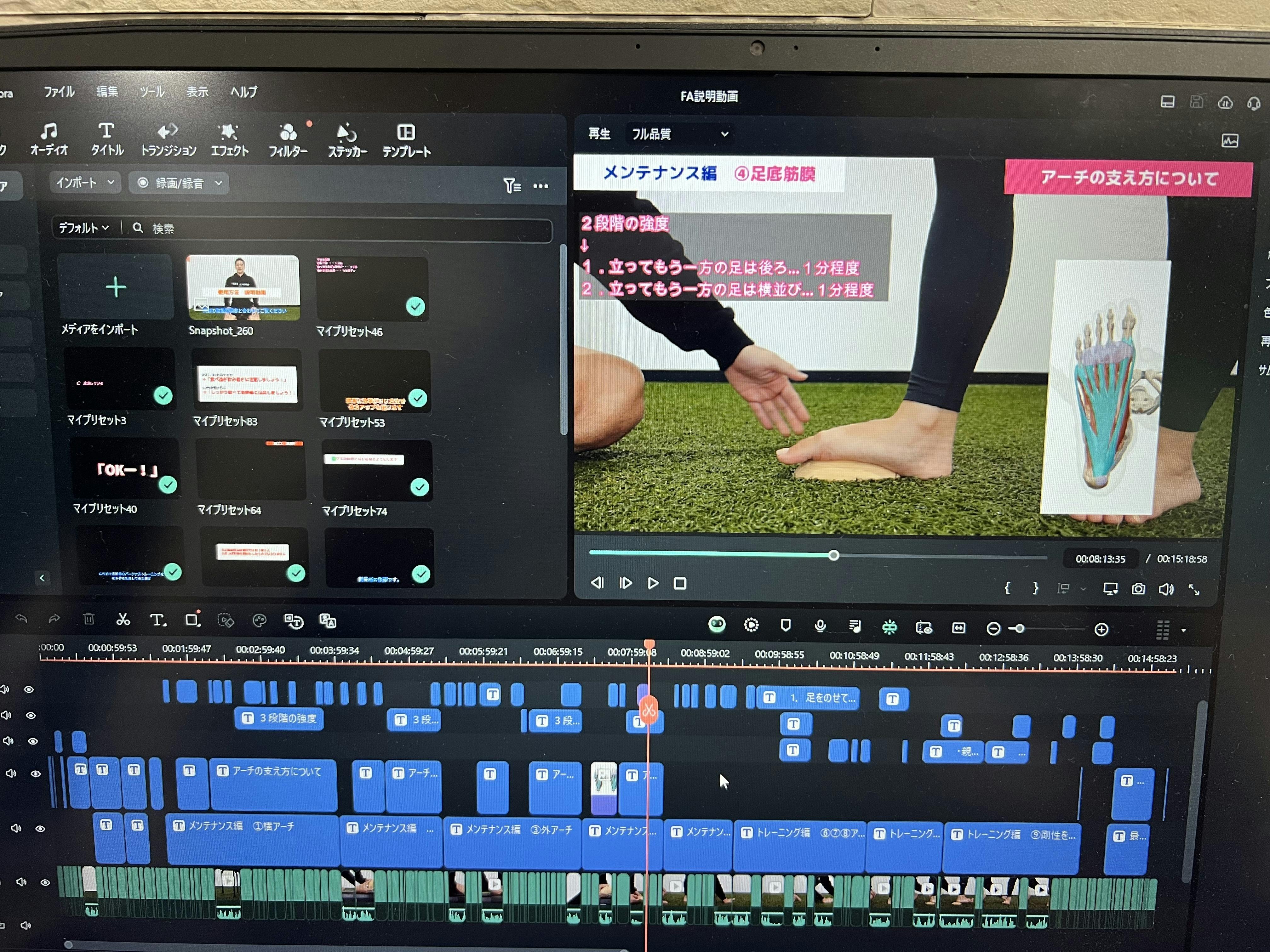Open the ファイル menu
The width and height of the screenshot is (1270, 952).
pyautogui.click(x=59, y=92)
